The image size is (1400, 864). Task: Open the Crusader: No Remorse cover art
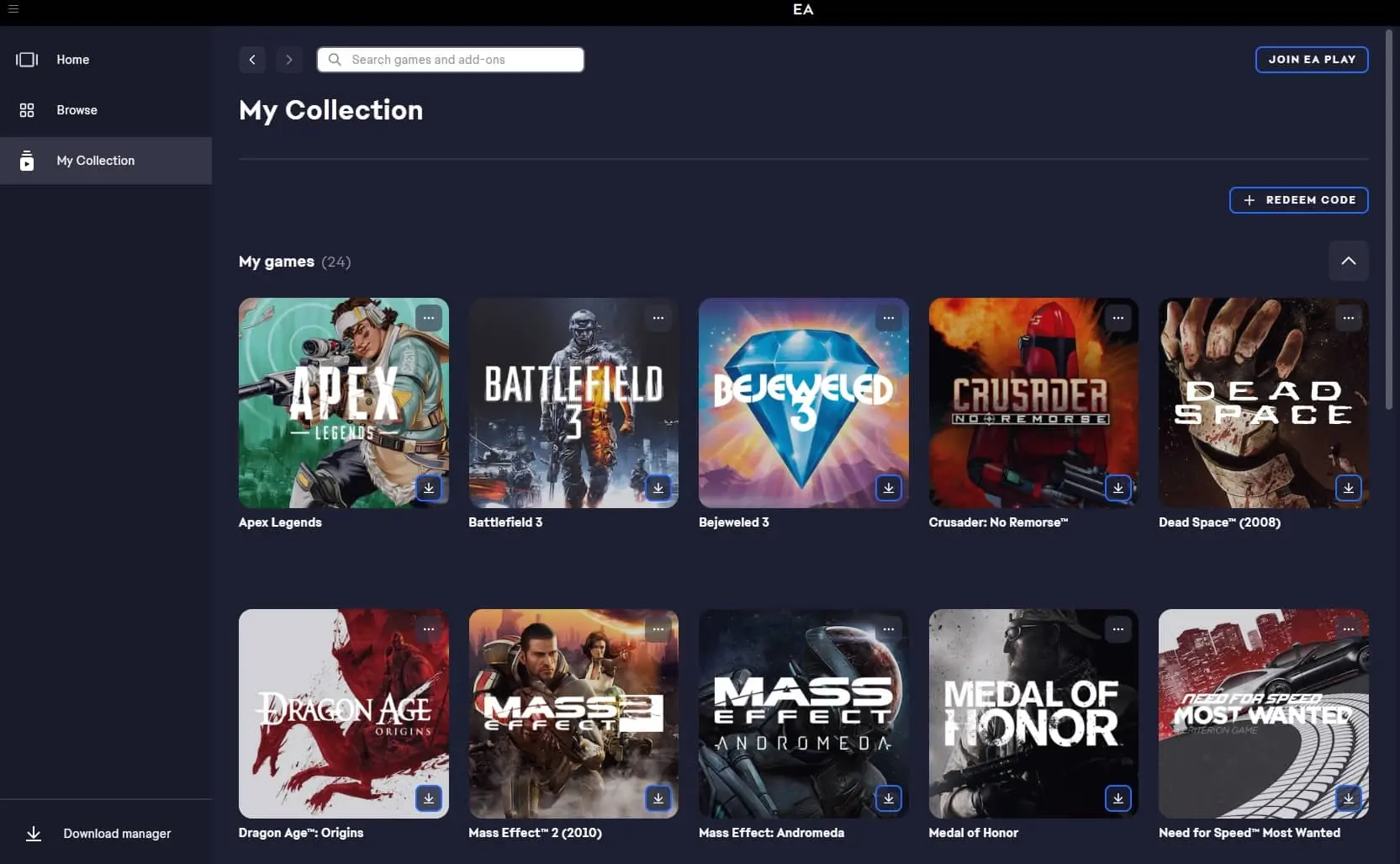[1033, 403]
